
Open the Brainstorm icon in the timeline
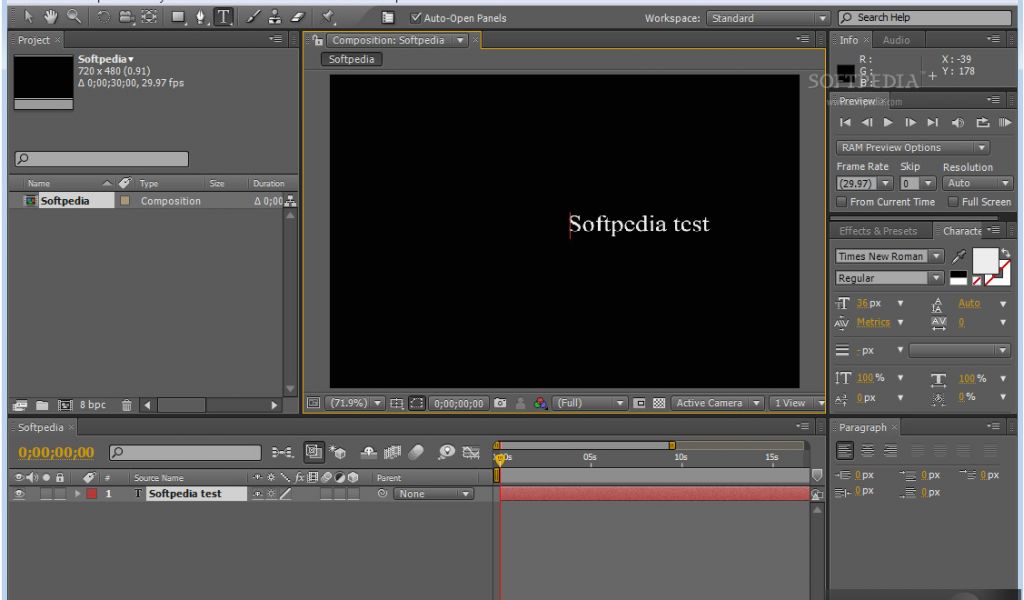tap(447, 452)
